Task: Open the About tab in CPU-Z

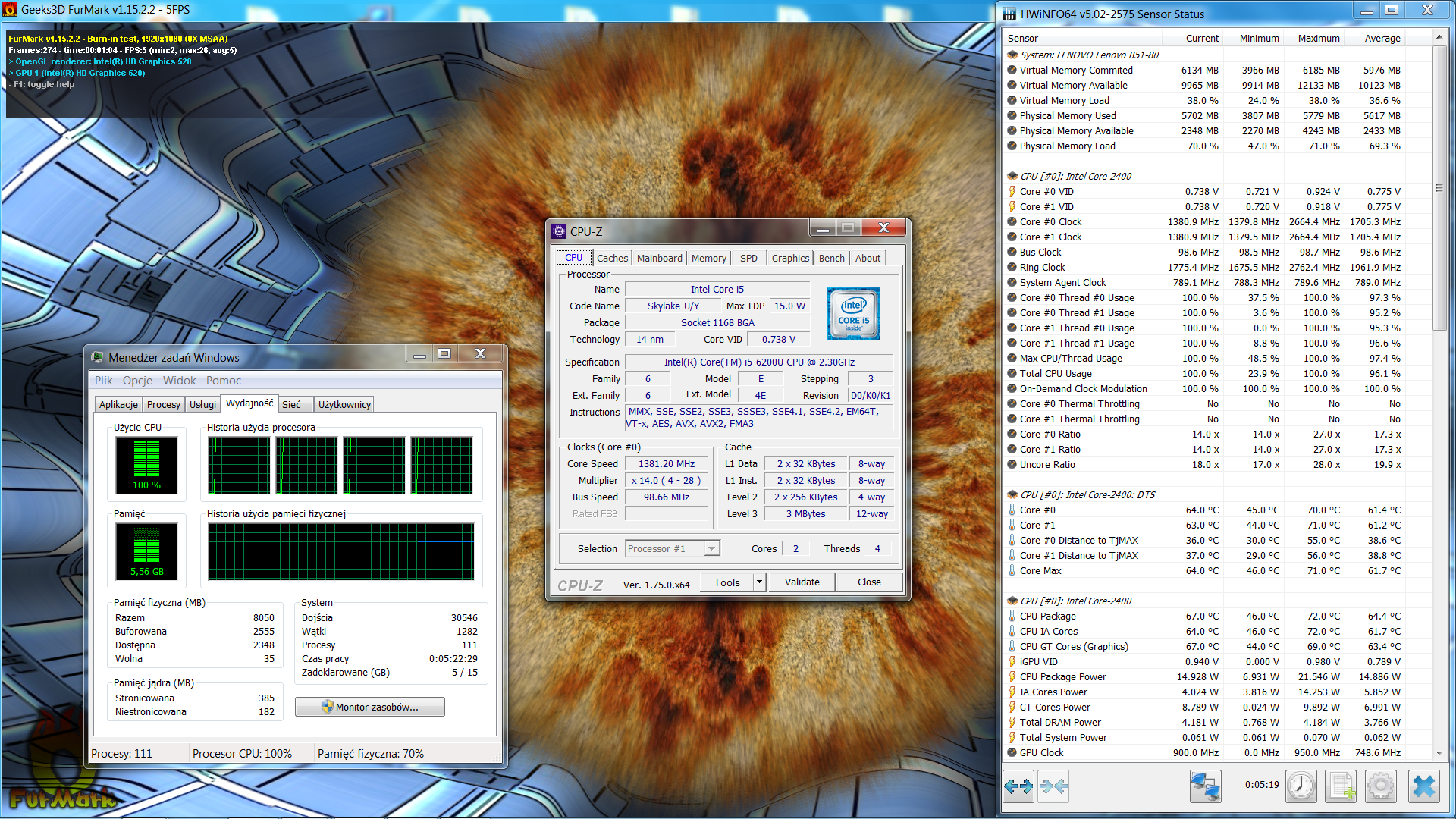Action: point(868,258)
